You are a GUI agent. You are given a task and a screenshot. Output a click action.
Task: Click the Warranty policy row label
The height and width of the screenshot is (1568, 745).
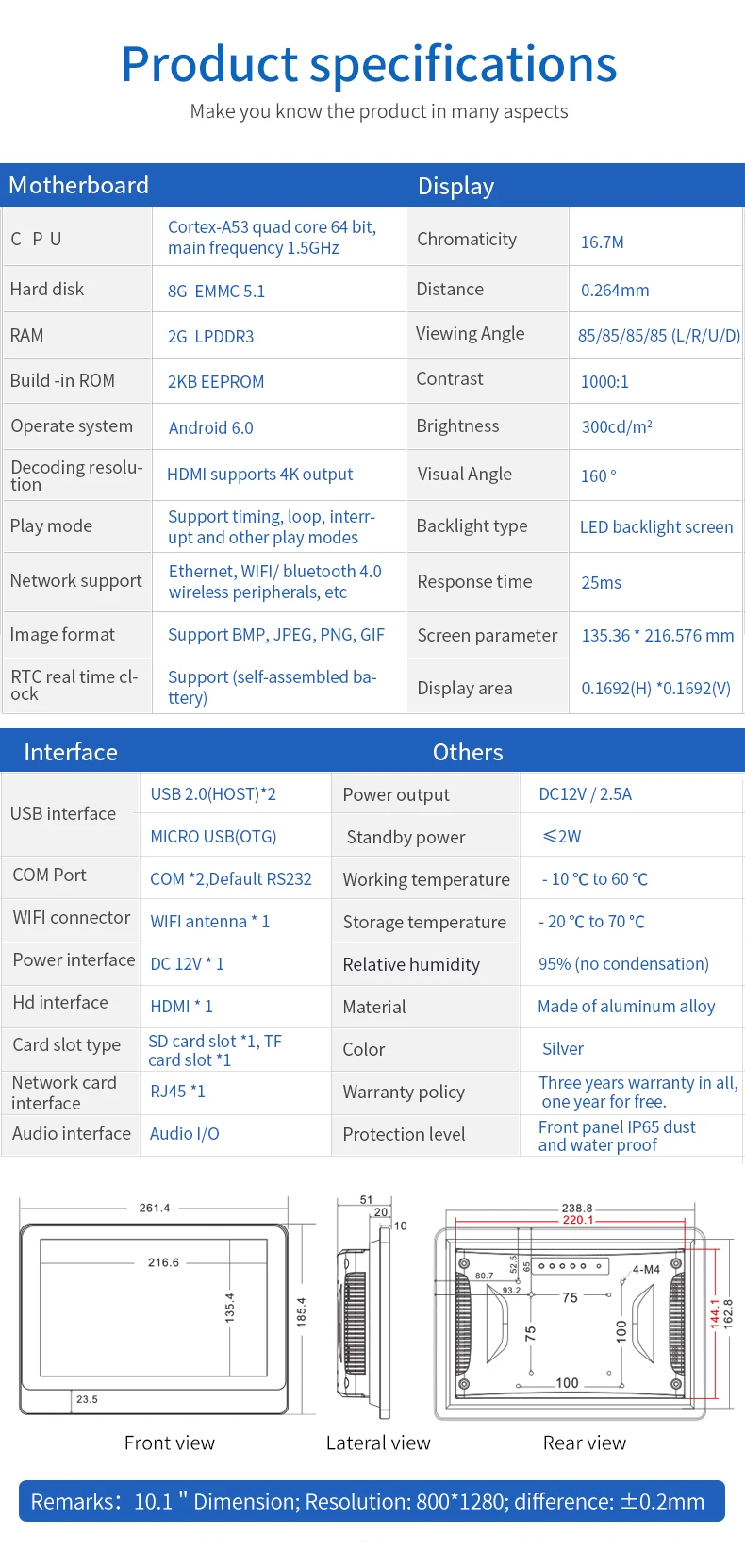[x=404, y=1092]
